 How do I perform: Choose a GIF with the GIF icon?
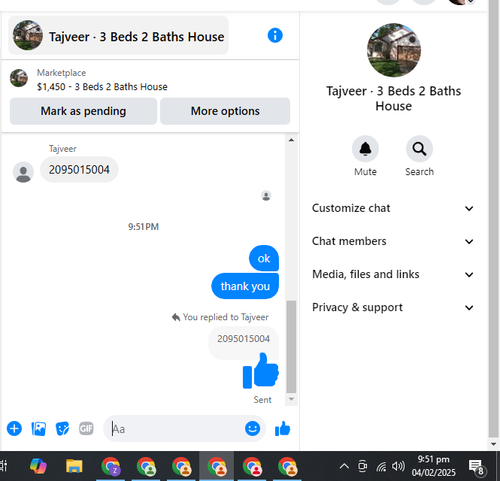(86, 428)
